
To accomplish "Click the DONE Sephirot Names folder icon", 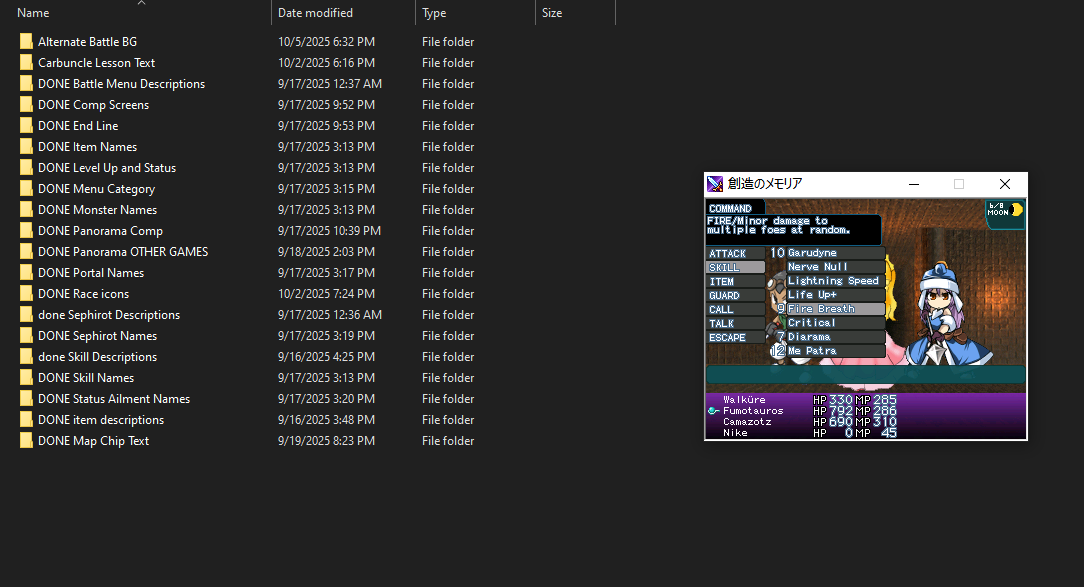I will coord(26,335).
